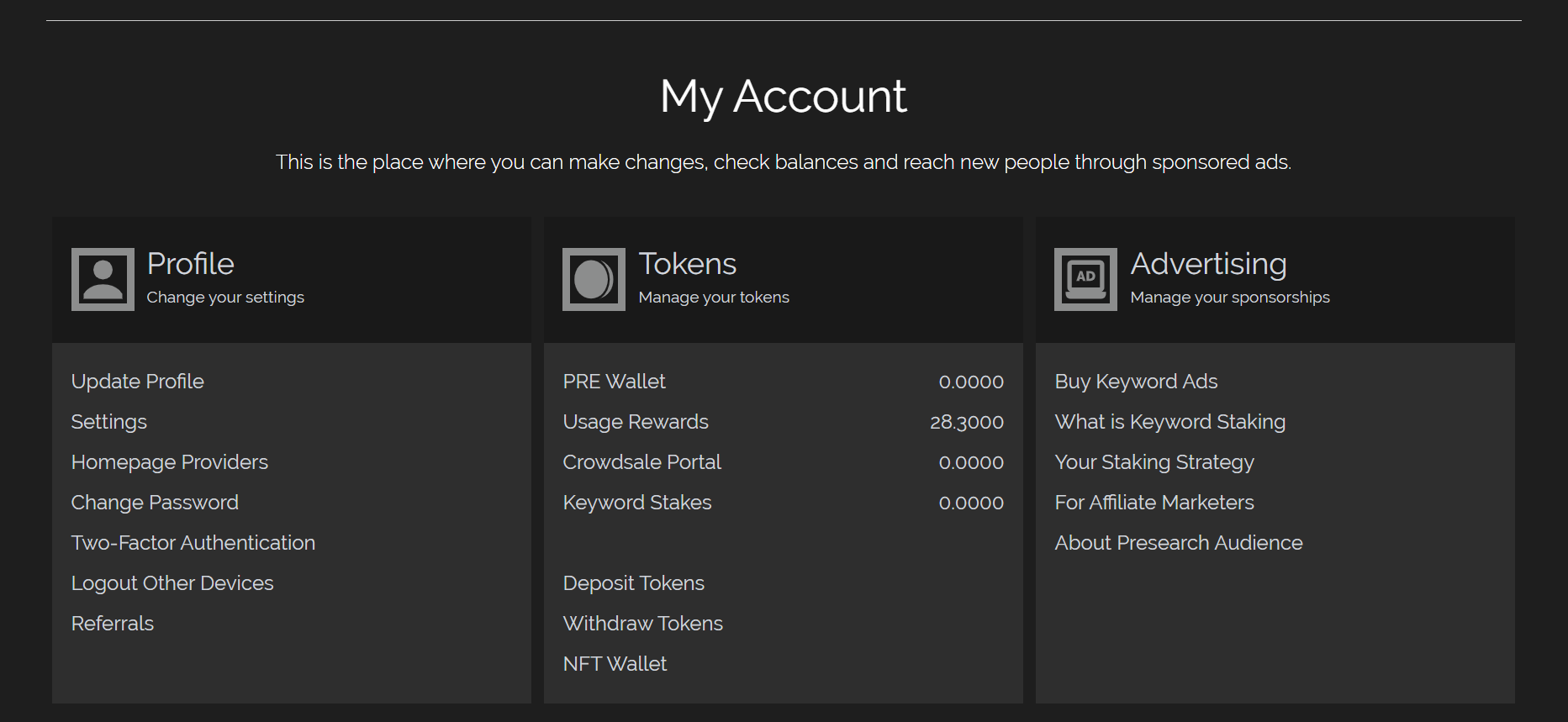Click the Tokens section heading
Screen dimensions: 1568x722
click(x=688, y=264)
